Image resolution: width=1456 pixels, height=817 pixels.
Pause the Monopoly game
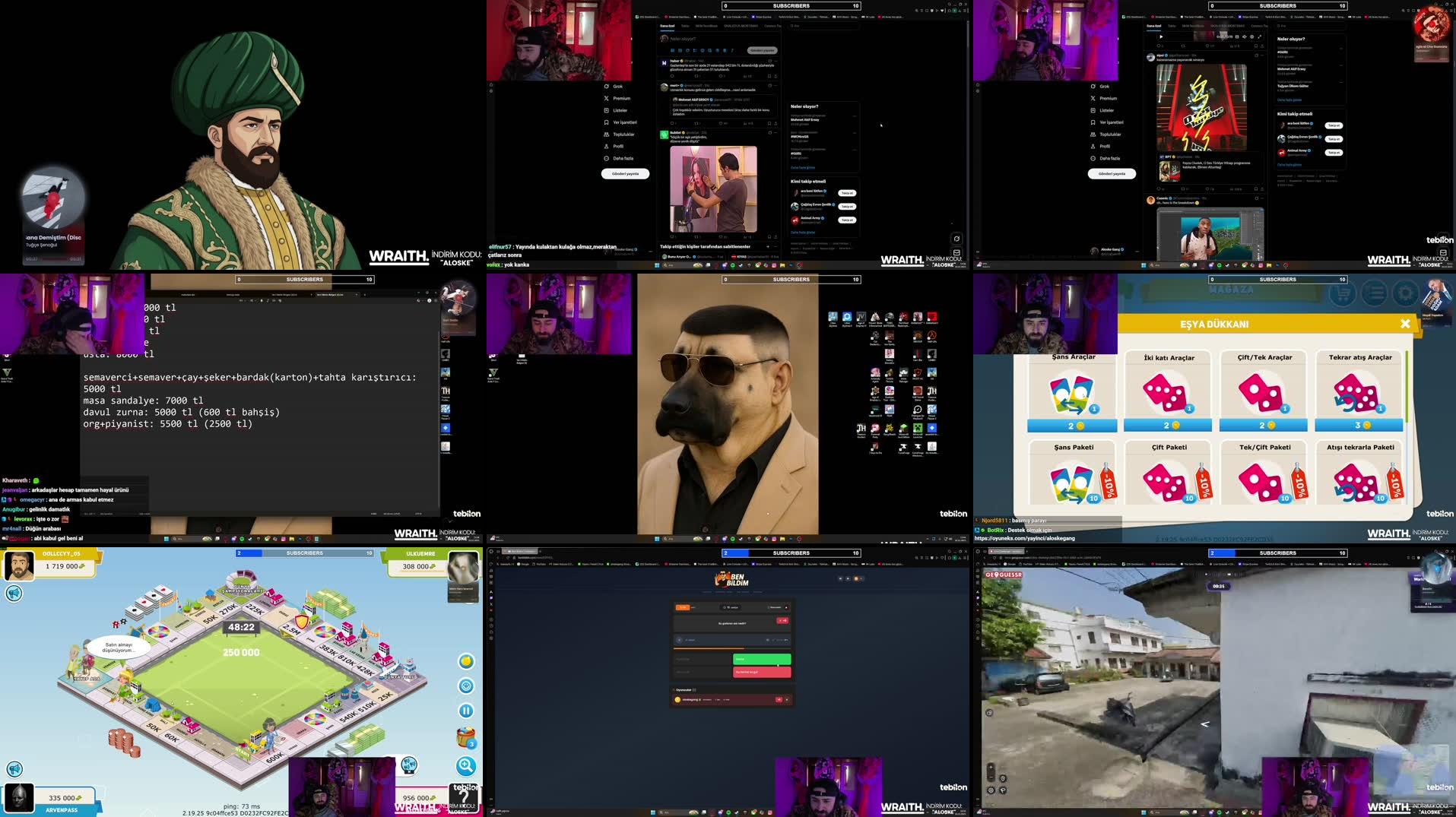466,711
